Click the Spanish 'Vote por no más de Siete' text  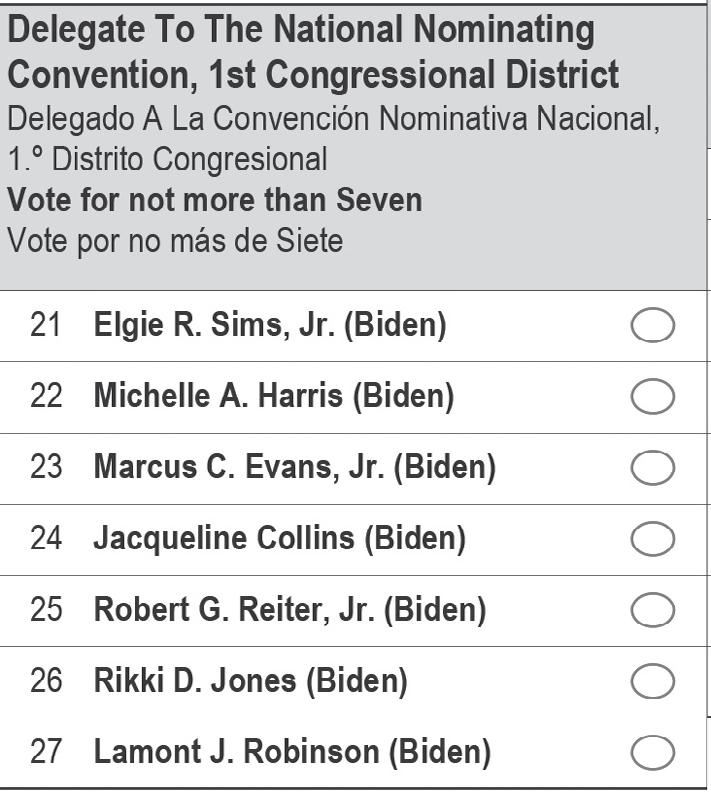(175, 241)
